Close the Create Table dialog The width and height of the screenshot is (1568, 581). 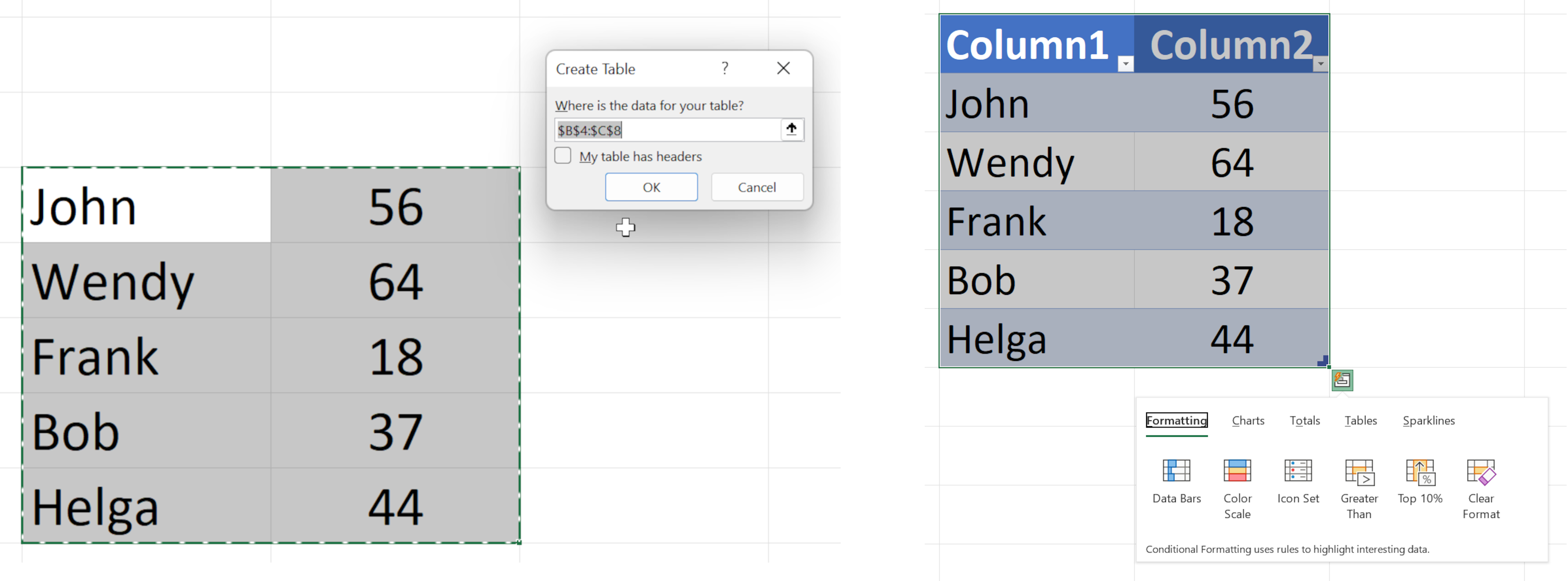pos(784,68)
